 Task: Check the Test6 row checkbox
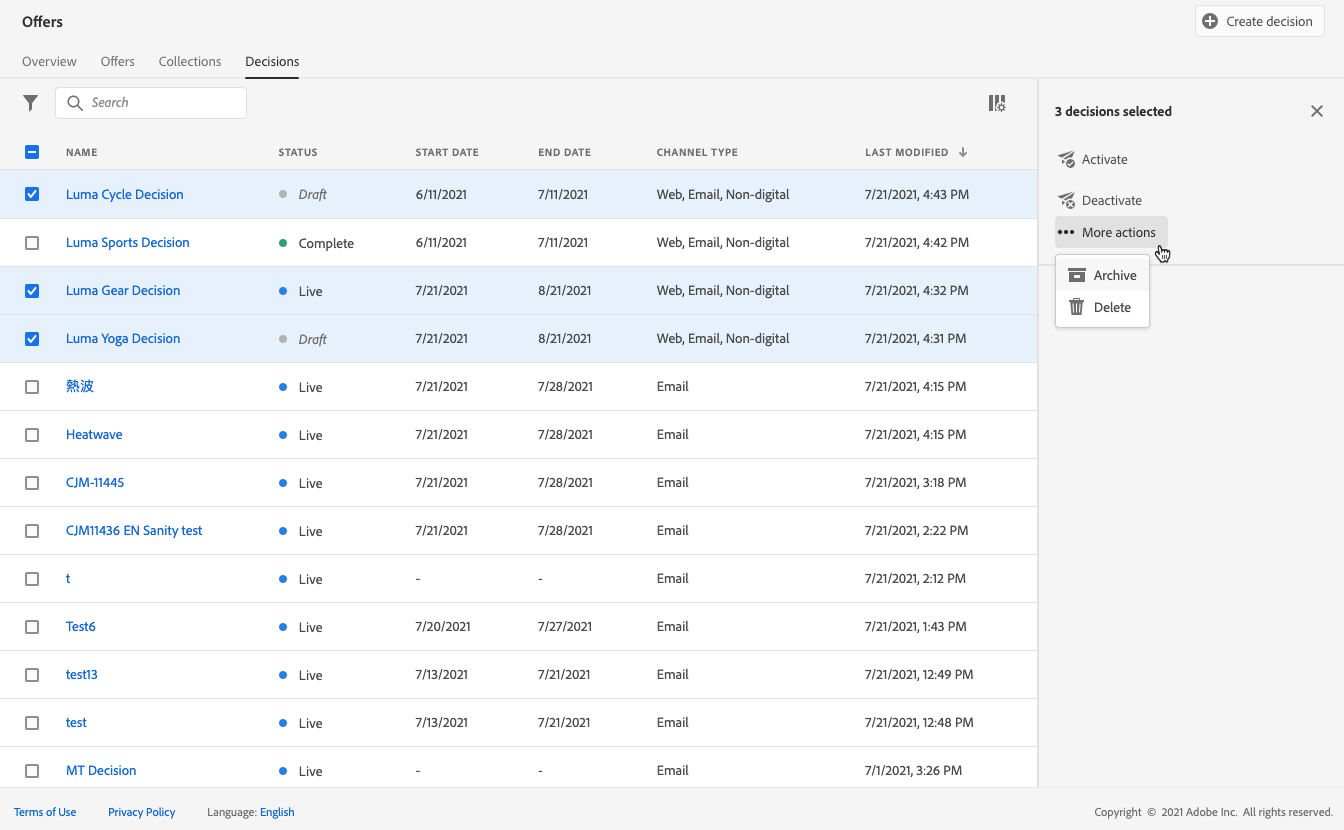(x=32, y=627)
